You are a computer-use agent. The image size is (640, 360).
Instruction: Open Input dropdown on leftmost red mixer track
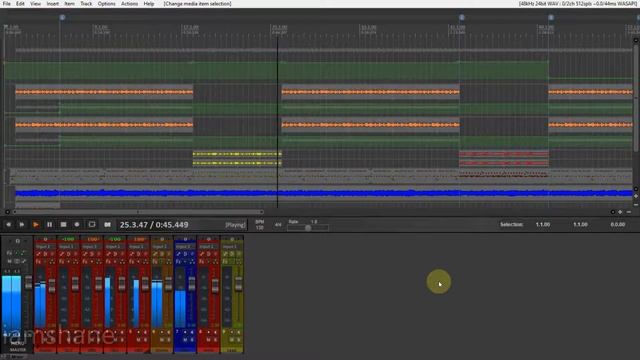[x=45, y=247]
